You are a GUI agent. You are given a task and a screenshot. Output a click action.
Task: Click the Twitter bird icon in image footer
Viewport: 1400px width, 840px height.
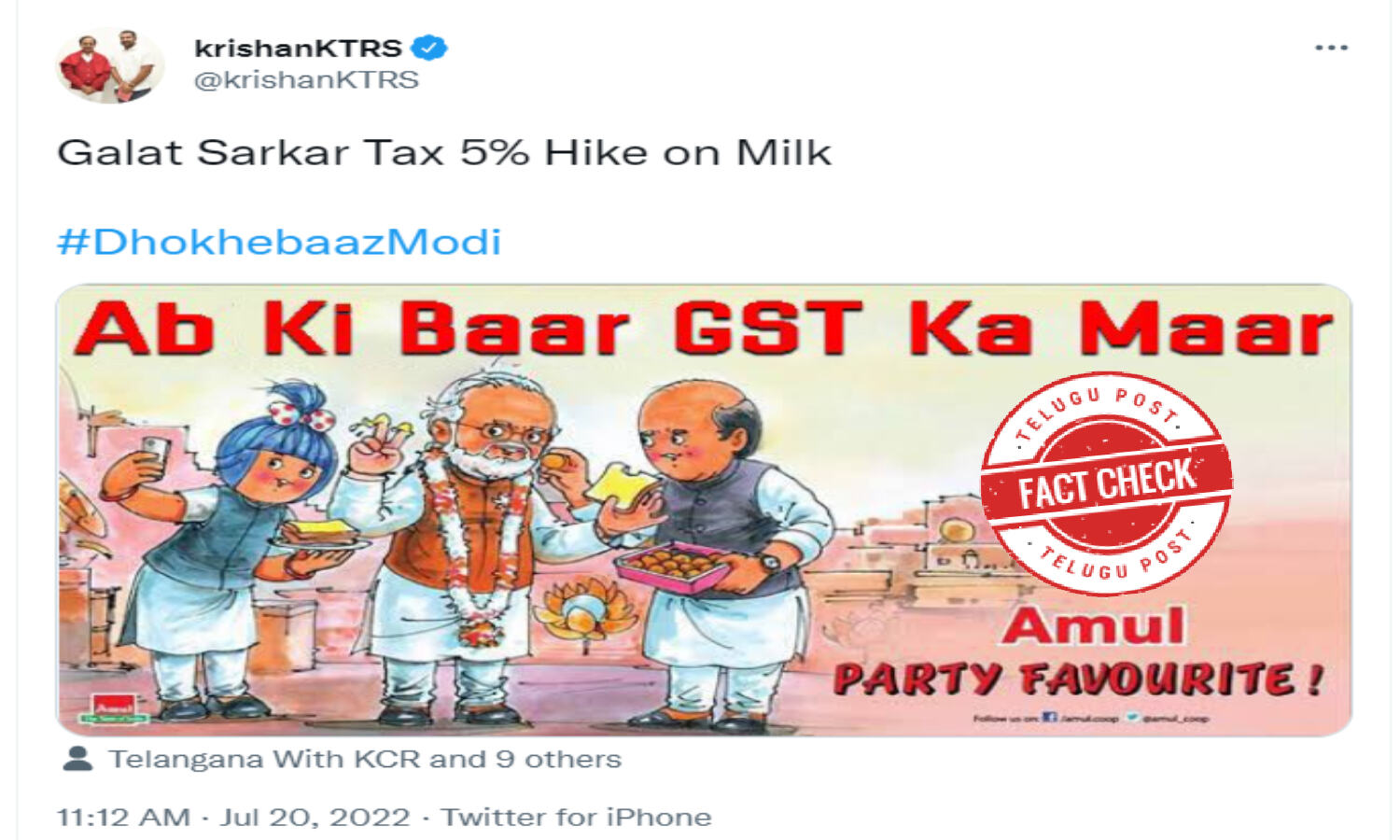[x=1132, y=718]
